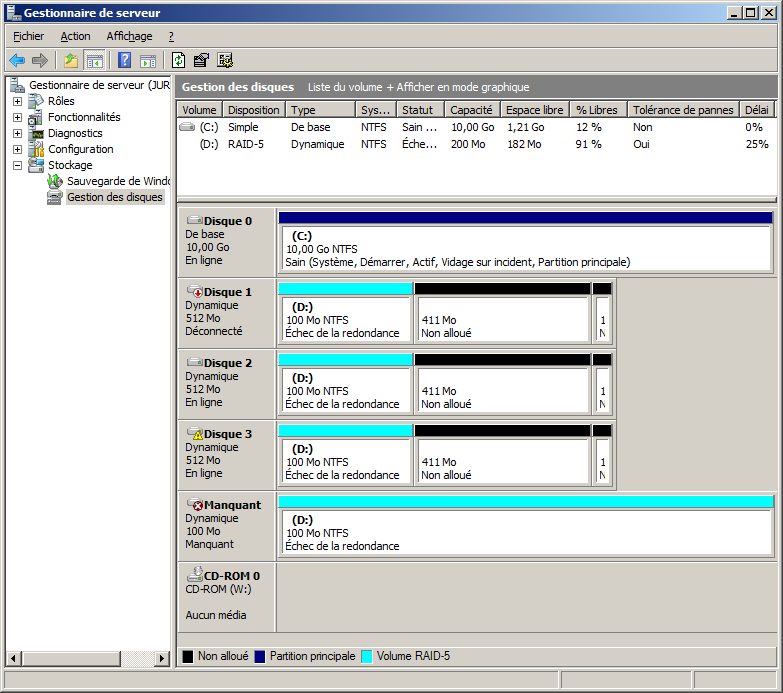Open the Affichage menu
Screen dimensions: 783x693
(129, 36)
